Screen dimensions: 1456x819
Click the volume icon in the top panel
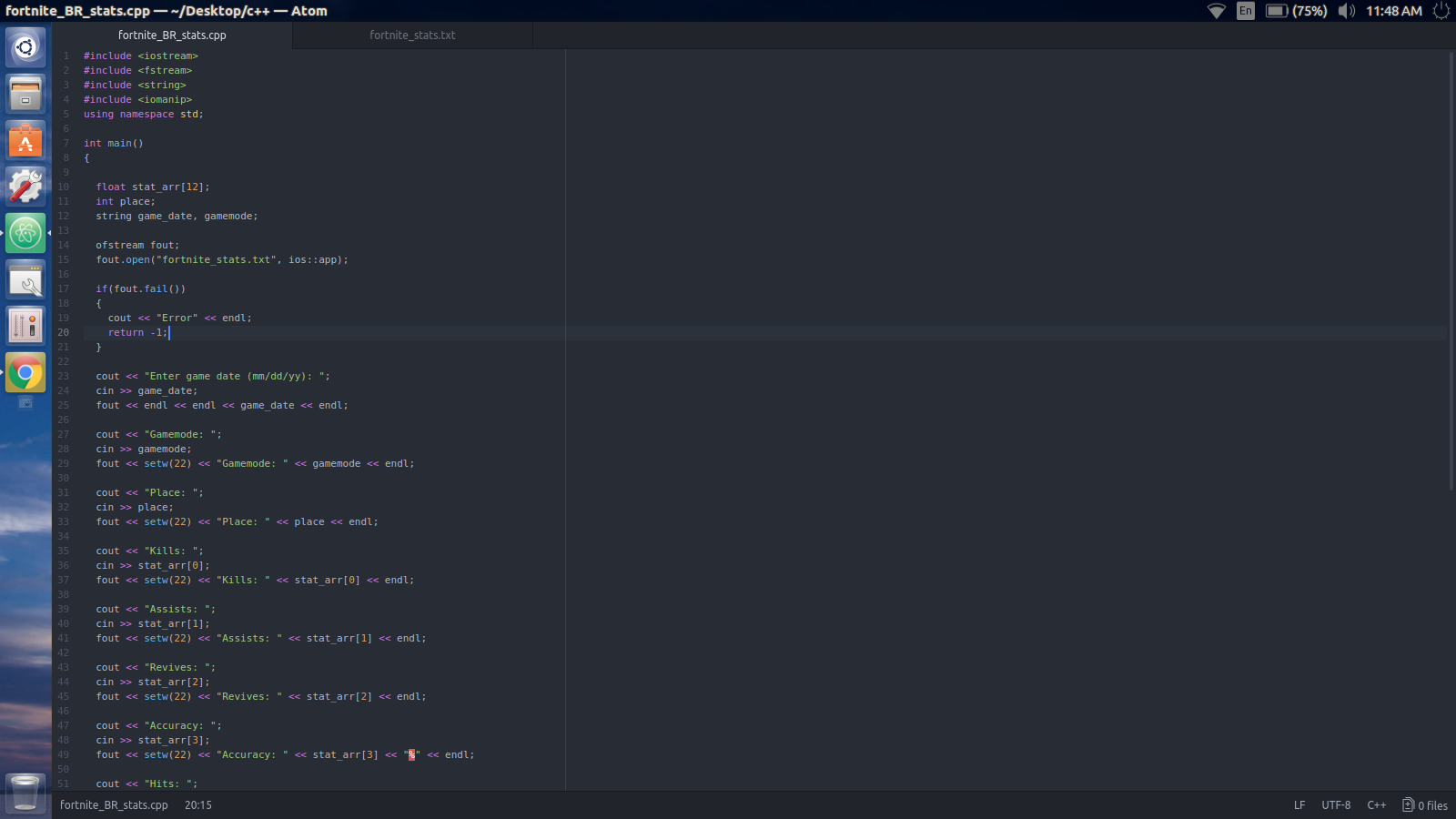[x=1346, y=11]
